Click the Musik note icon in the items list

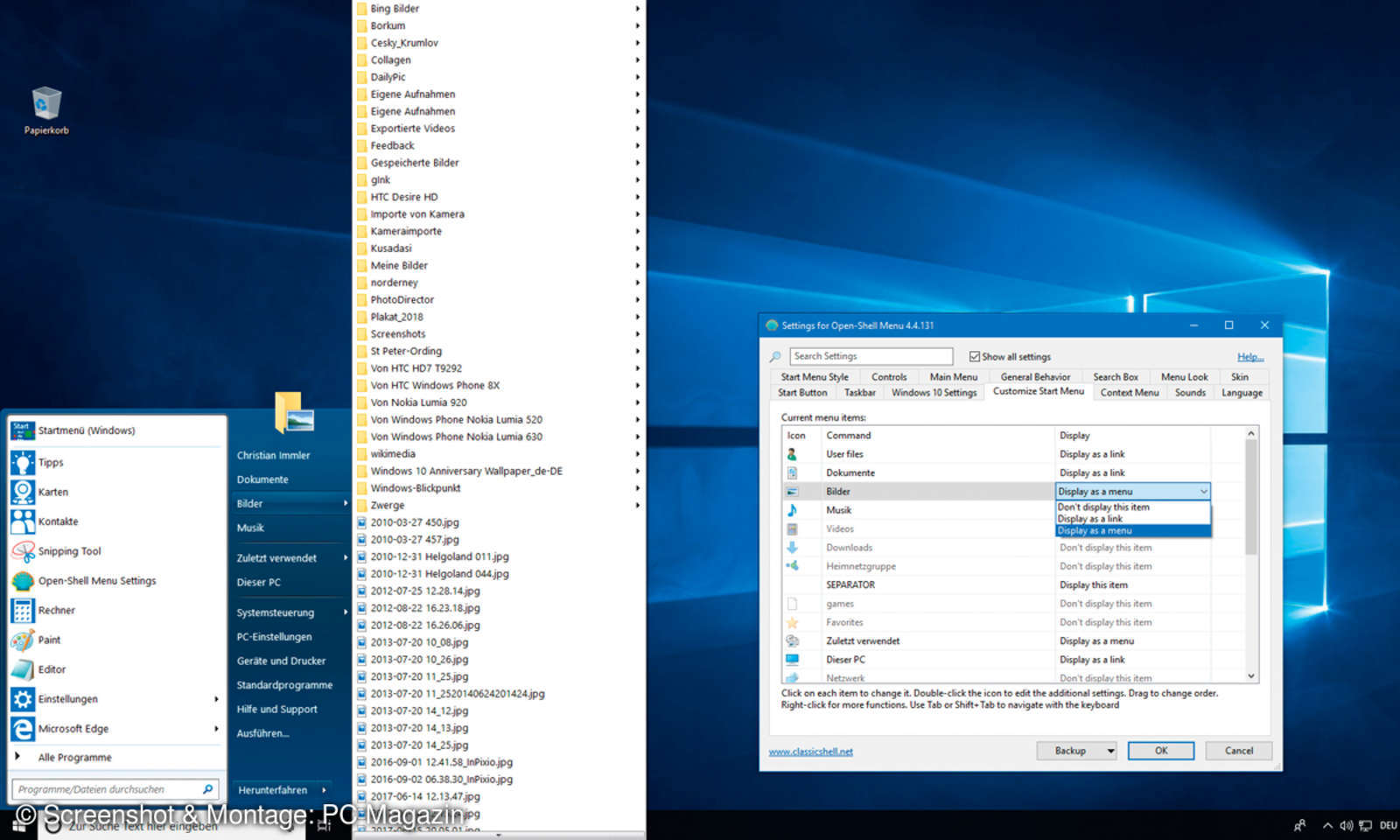tap(794, 509)
